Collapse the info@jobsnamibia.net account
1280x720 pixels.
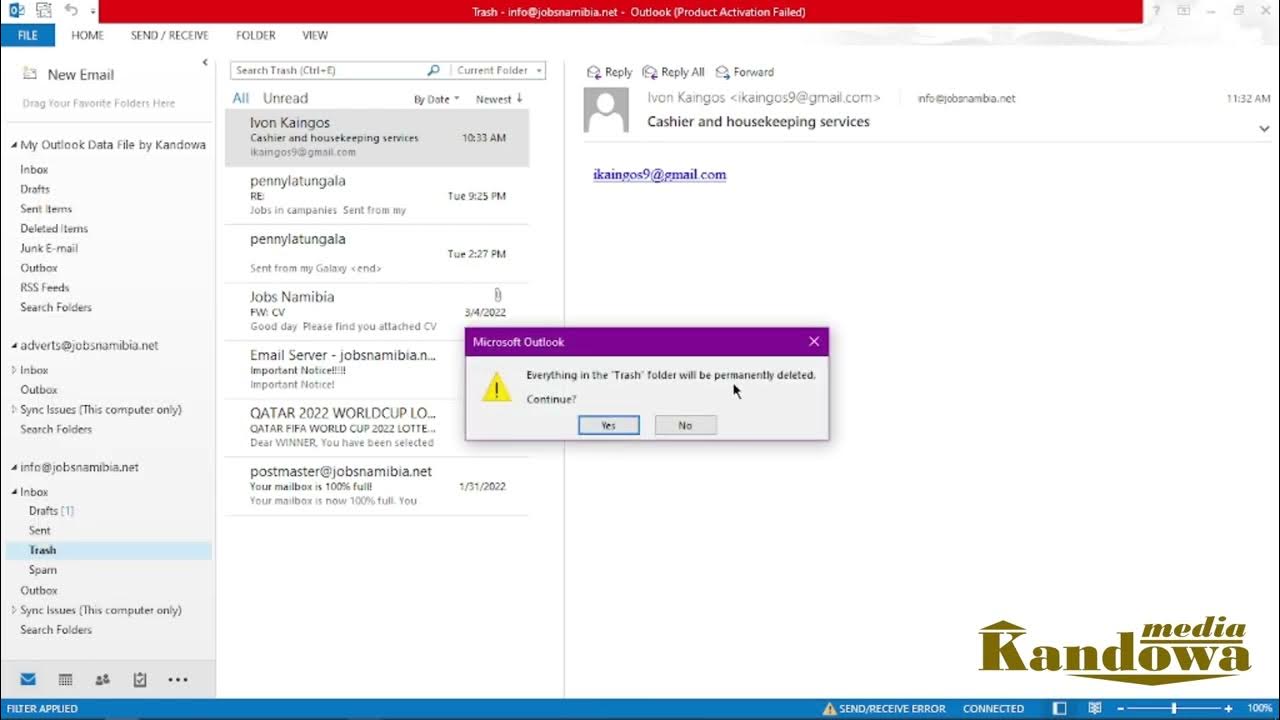pos(14,468)
